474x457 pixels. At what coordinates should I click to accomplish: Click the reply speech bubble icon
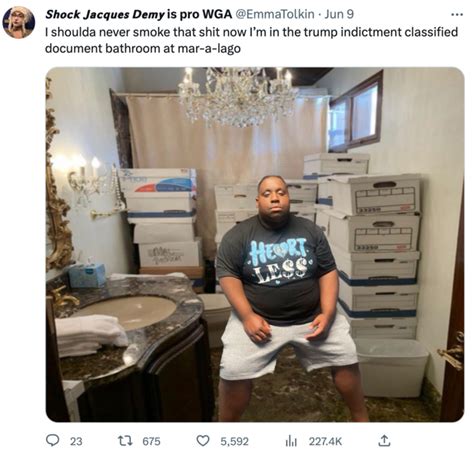pos(52,441)
